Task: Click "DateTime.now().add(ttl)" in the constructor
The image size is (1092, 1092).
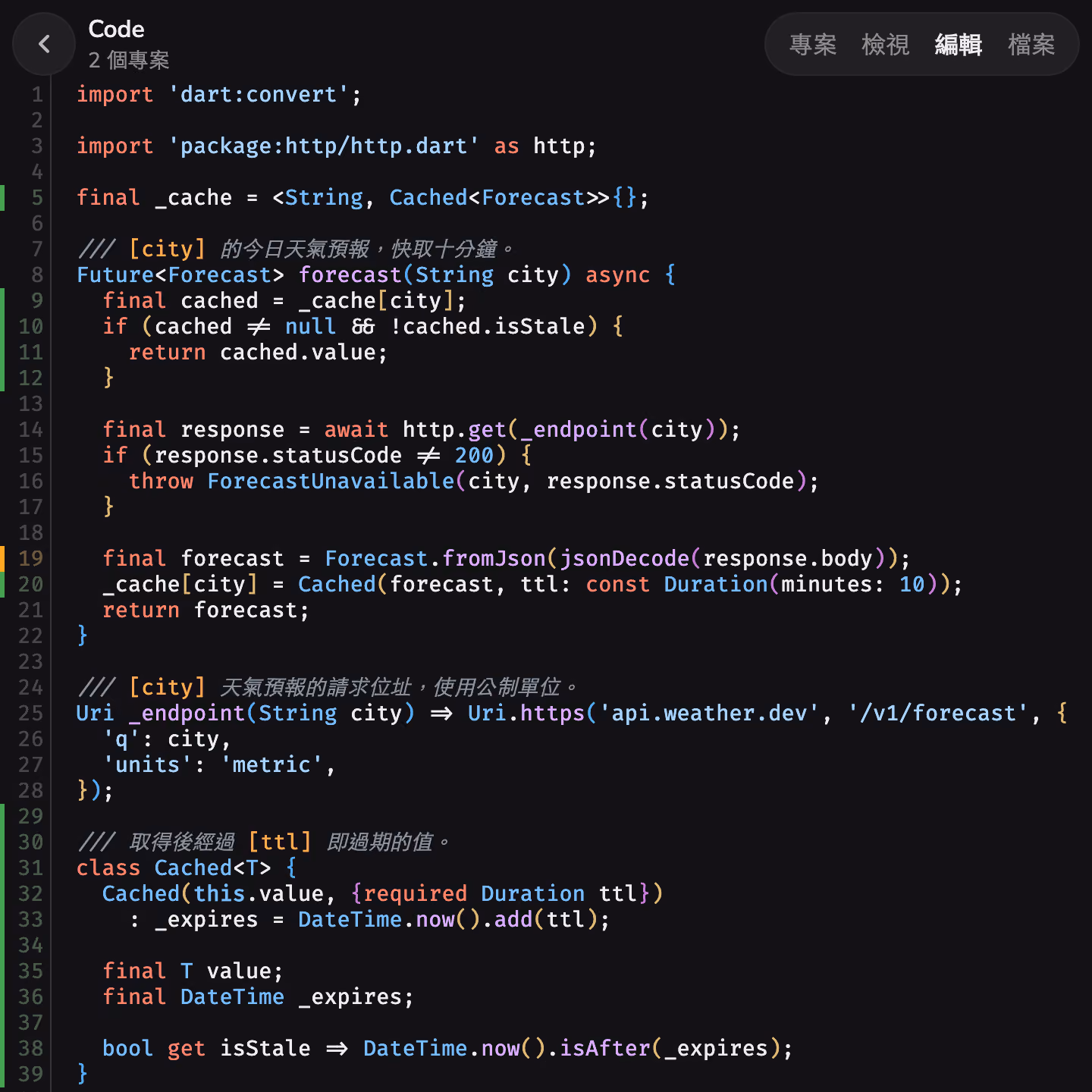Action: pos(447,919)
